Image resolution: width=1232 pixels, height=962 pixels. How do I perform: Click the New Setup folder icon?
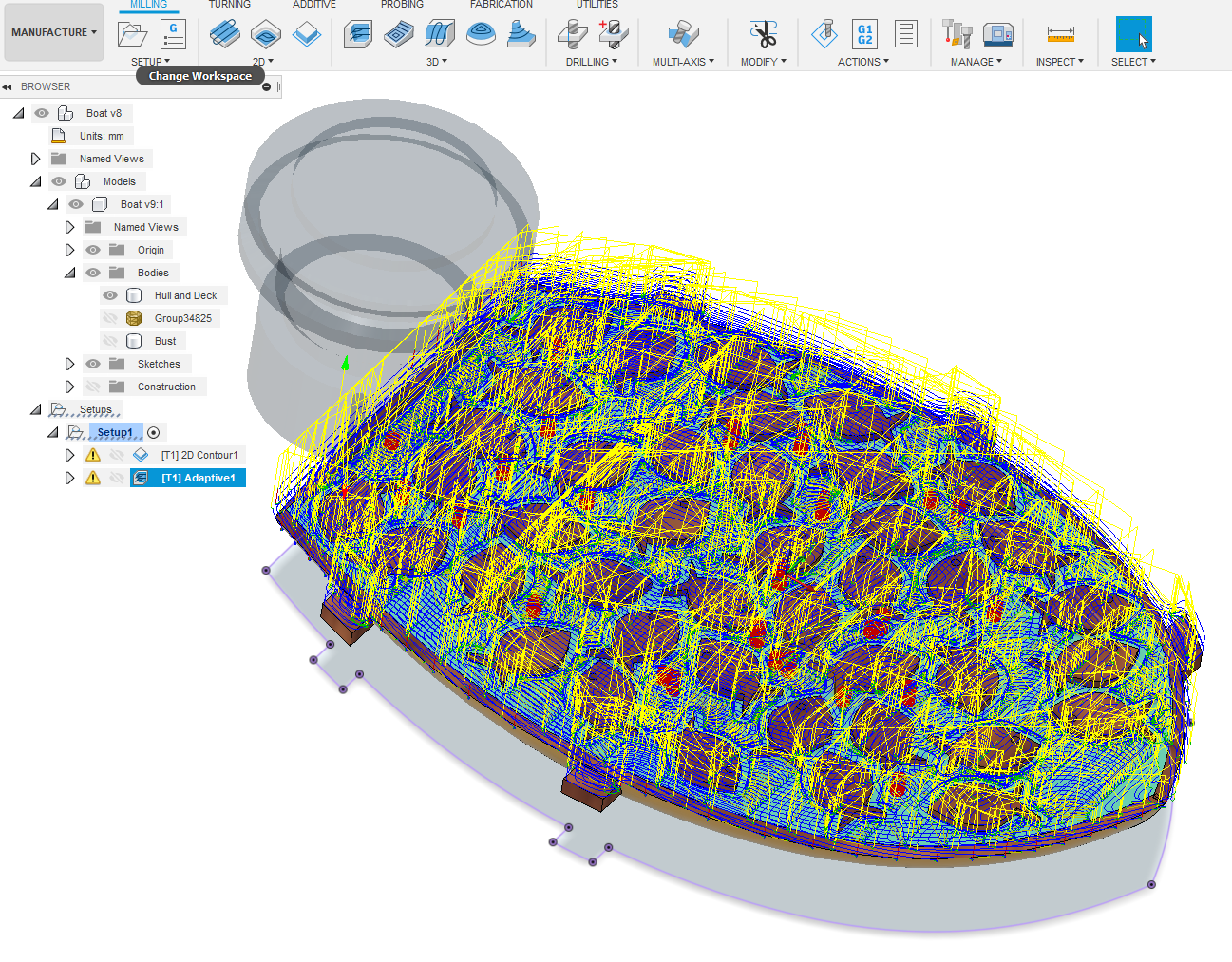132,34
